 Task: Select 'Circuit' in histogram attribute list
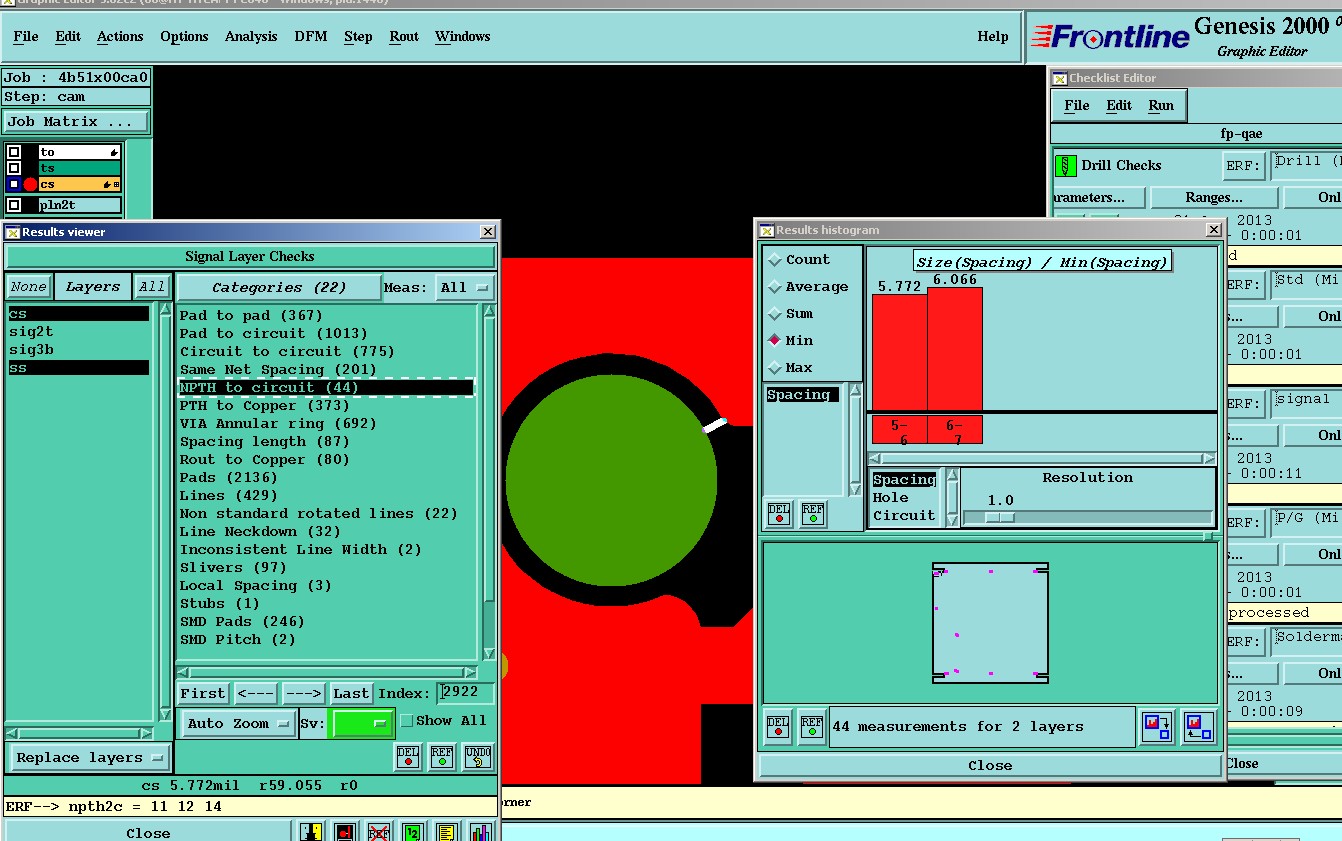coord(904,515)
